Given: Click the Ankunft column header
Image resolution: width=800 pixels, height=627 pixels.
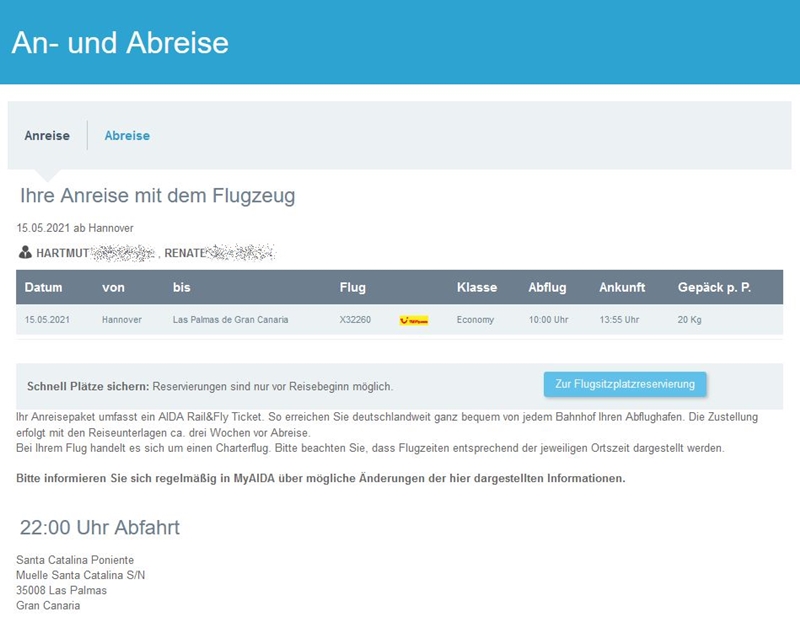Looking at the screenshot, I should pos(622,288).
